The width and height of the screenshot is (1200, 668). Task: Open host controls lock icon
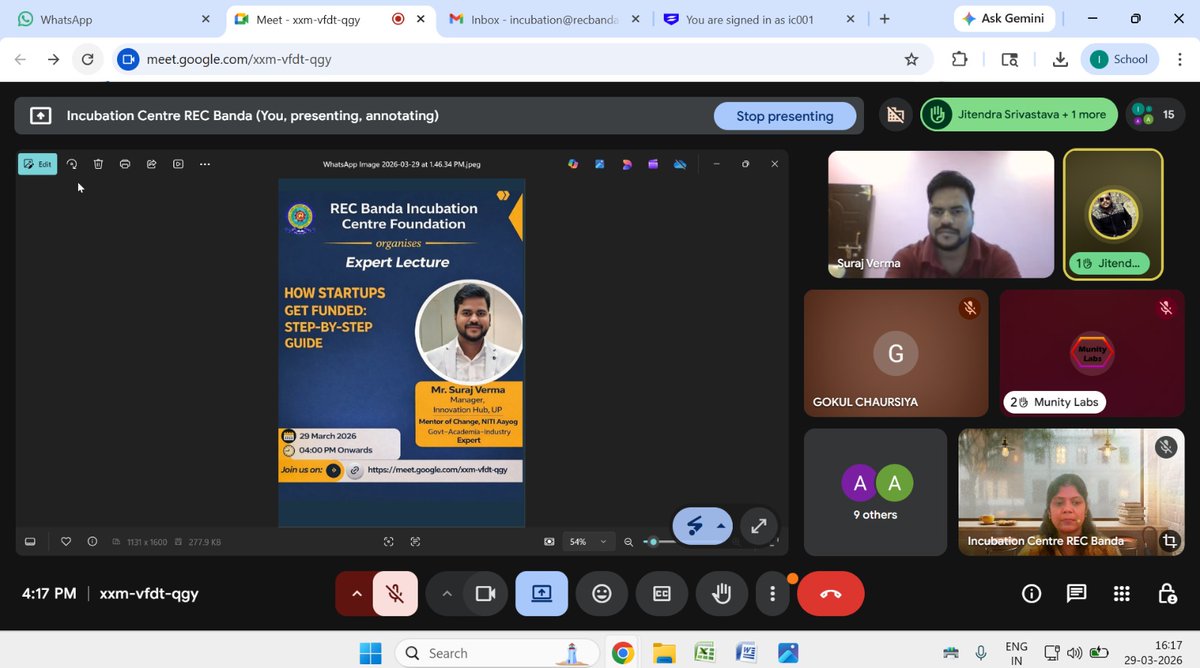[1167, 594]
